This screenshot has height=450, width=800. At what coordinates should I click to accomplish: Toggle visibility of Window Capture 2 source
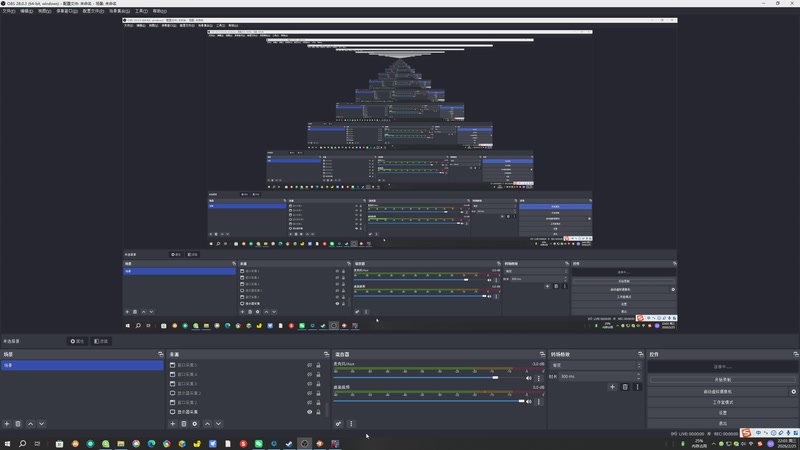pyautogui.click(x=309, y=402)
